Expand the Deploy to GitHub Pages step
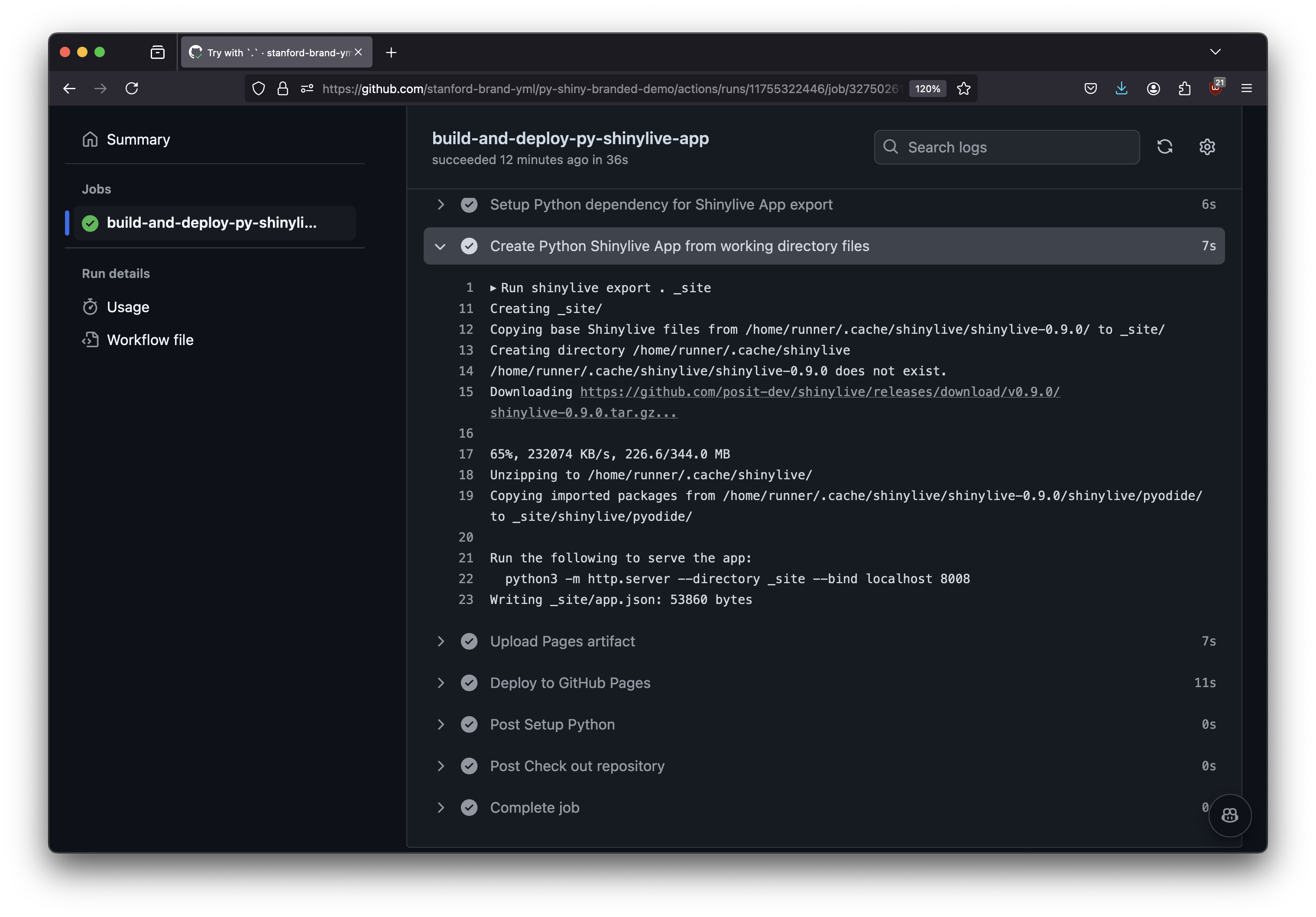 click(x=440, y=683)
